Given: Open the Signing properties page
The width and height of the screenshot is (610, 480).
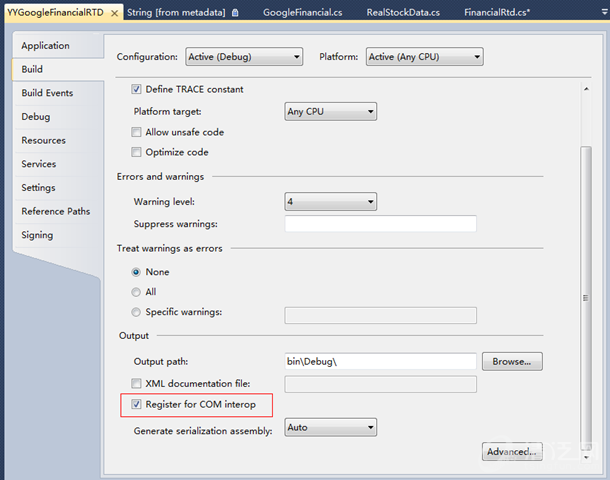Looking at the screenshot, I should coord(38,235).
